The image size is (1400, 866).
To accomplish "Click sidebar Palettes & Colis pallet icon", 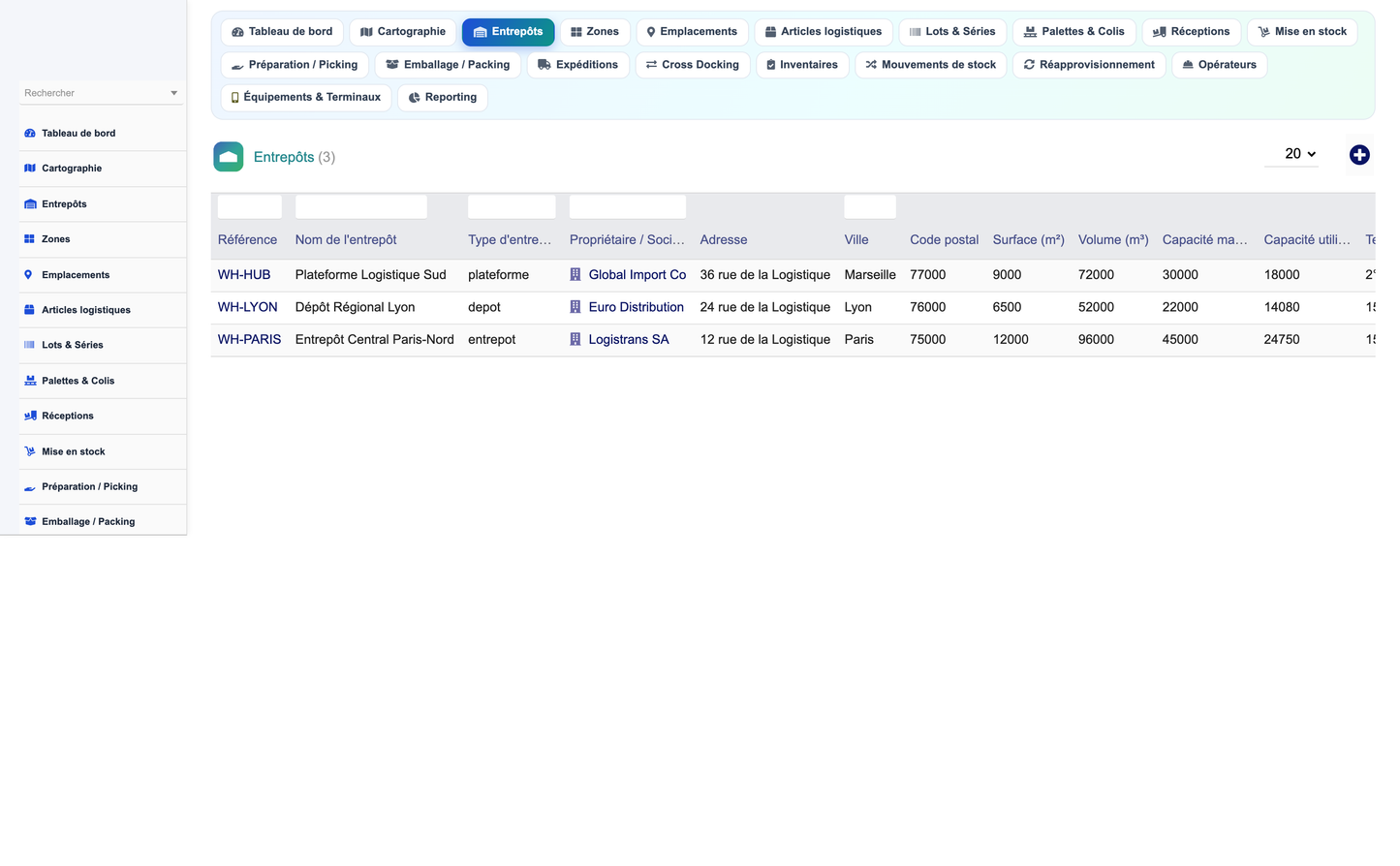I will (30, 381).
